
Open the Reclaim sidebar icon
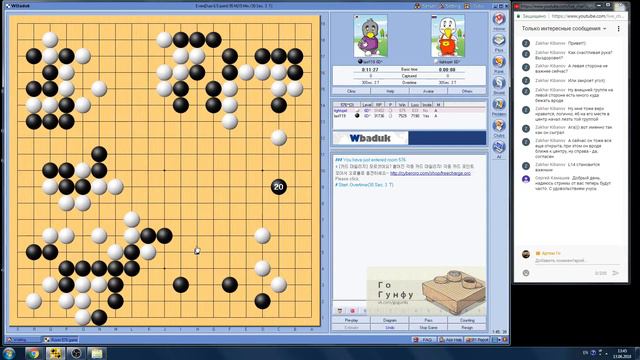[x=499, y=107]
